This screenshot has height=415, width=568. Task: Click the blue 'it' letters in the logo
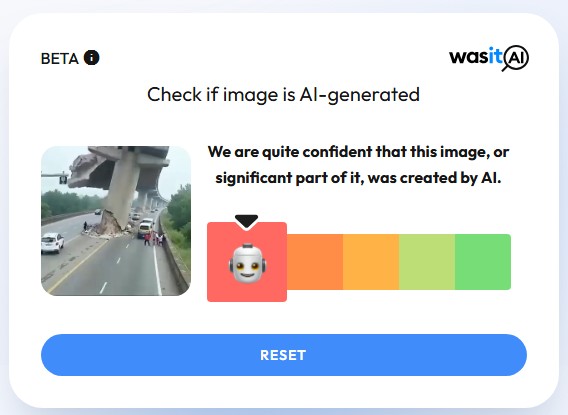click(495, 56)
